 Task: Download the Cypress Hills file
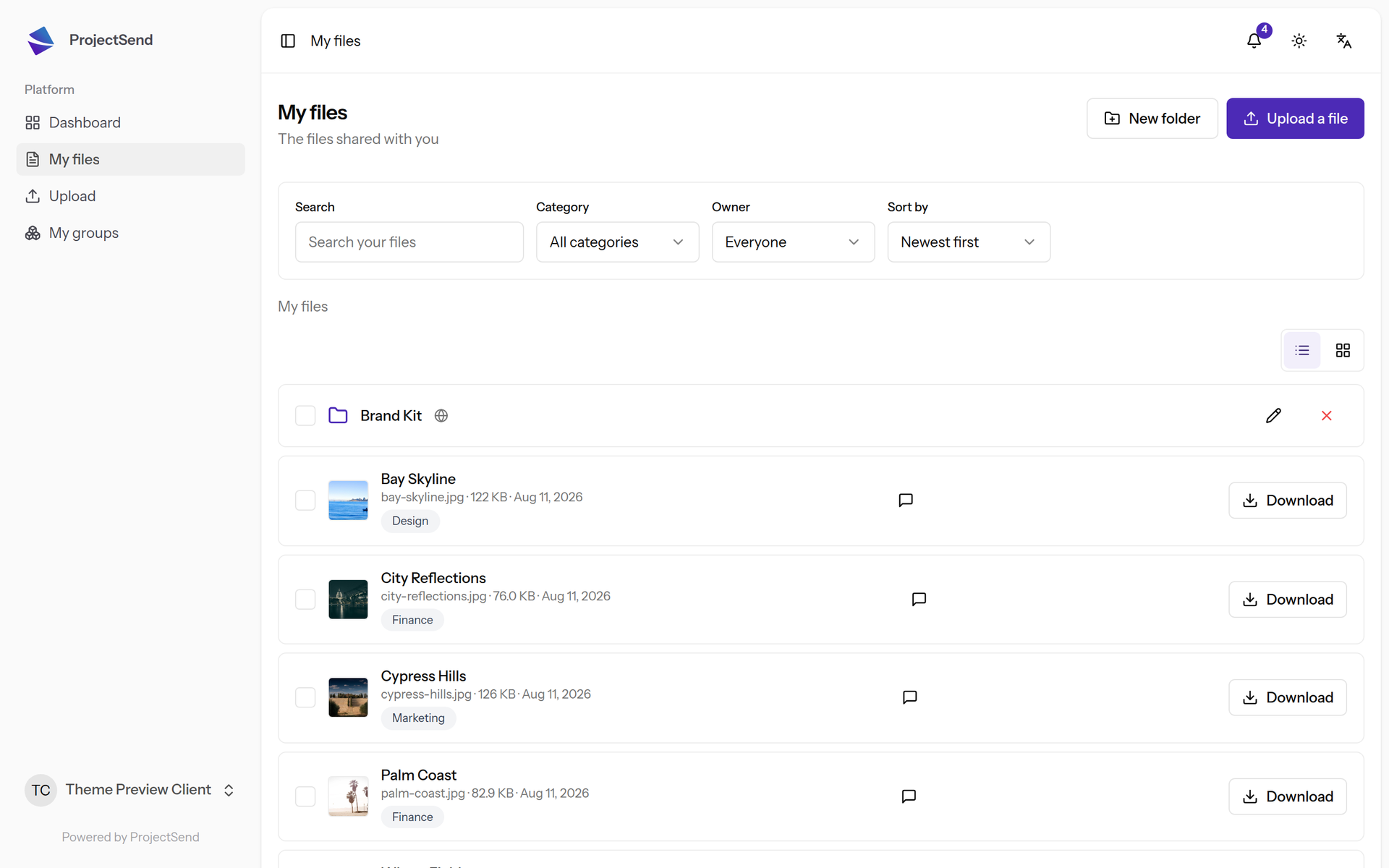click(1287, 698)
